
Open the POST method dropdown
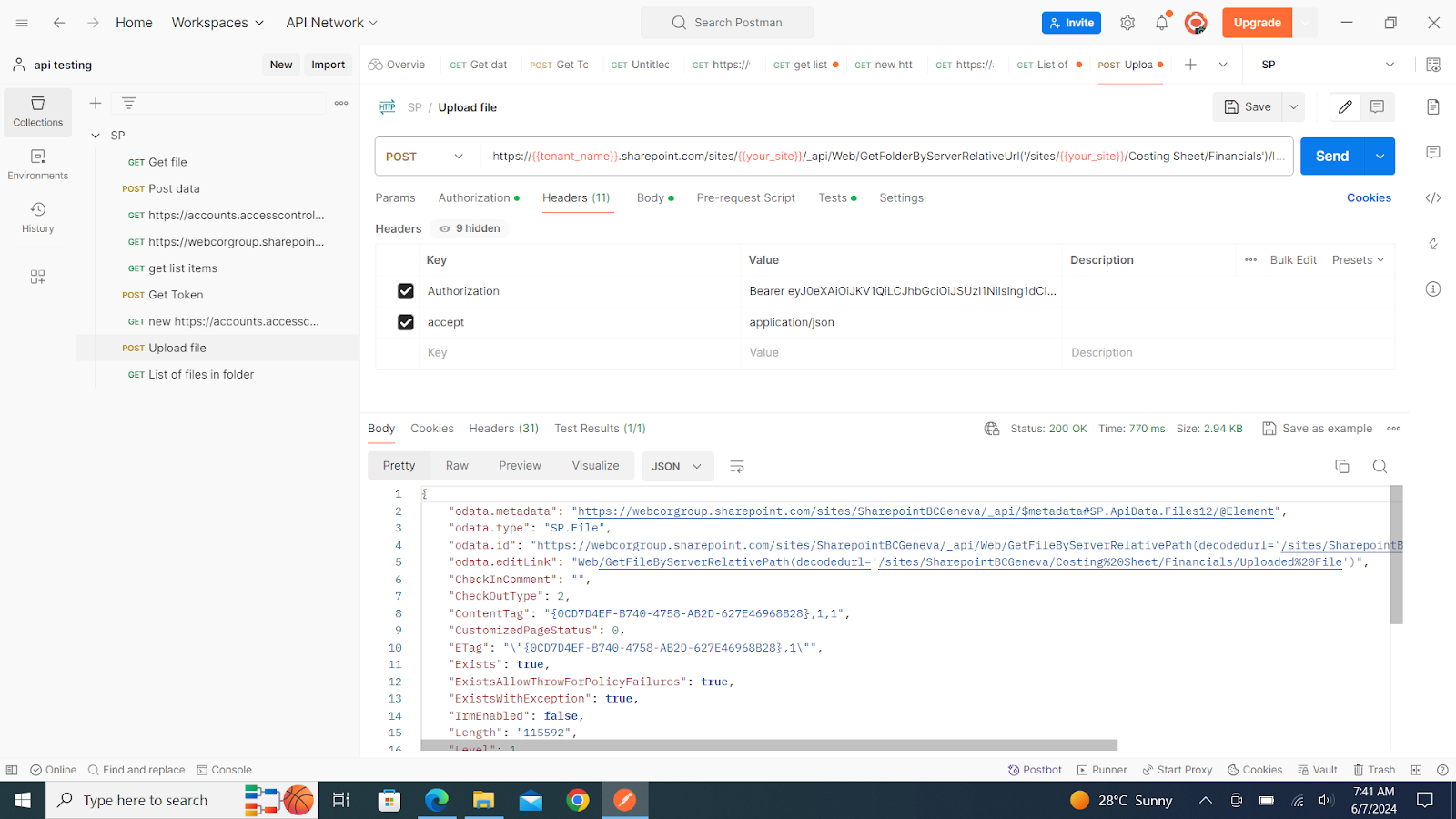[425, 157]
